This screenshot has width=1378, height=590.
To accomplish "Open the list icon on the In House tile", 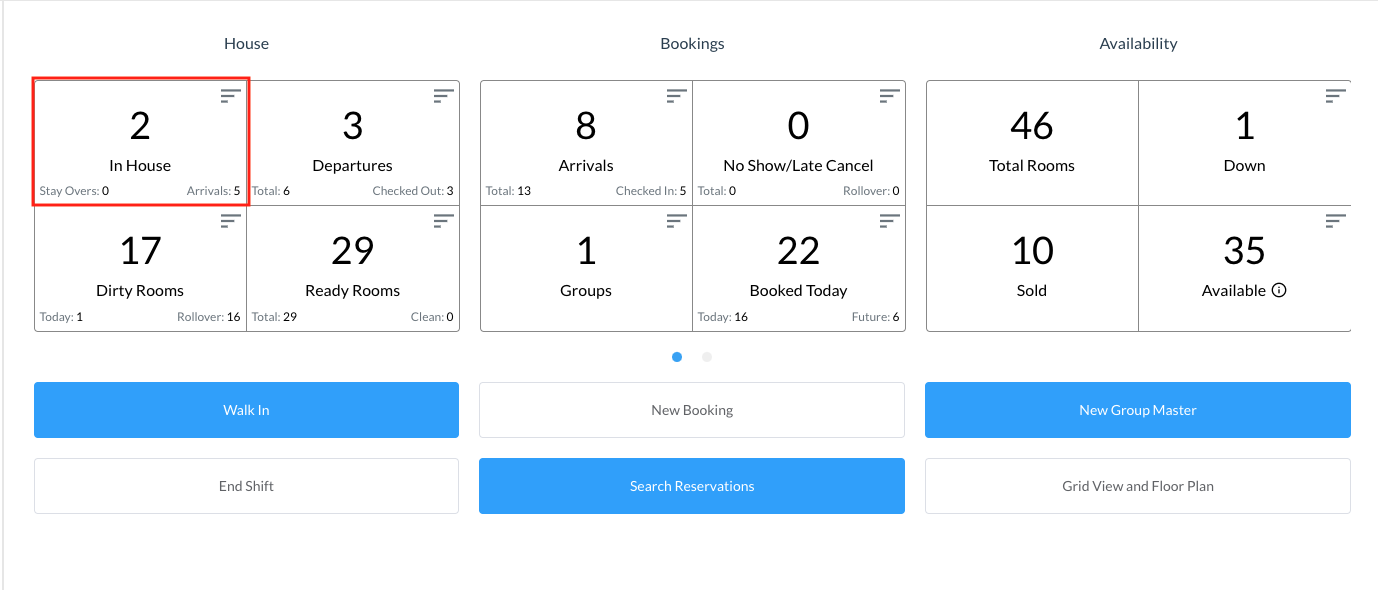I will point(230,95).
